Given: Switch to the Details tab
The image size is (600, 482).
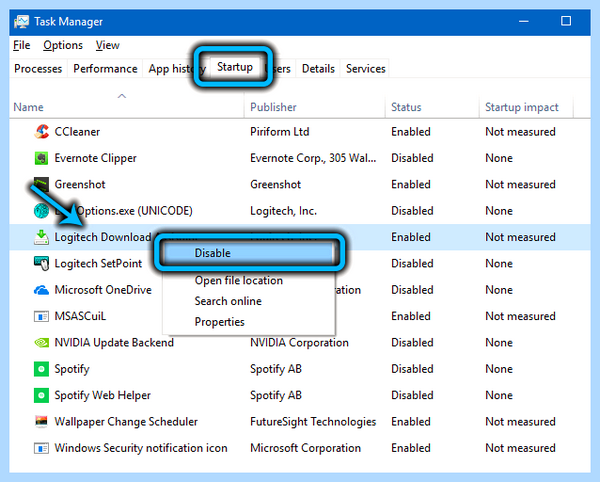Looking at the screenshot, I should pos(318,68).
